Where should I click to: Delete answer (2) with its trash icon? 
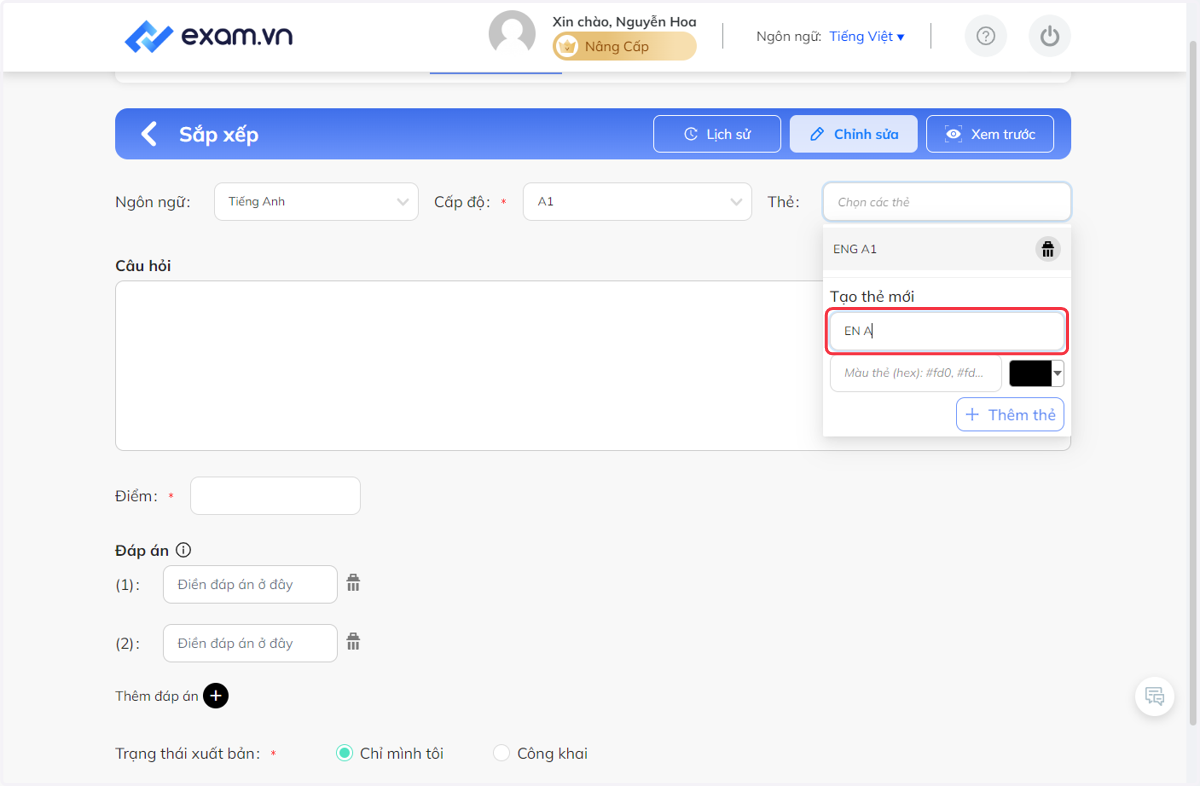(353, 642)
